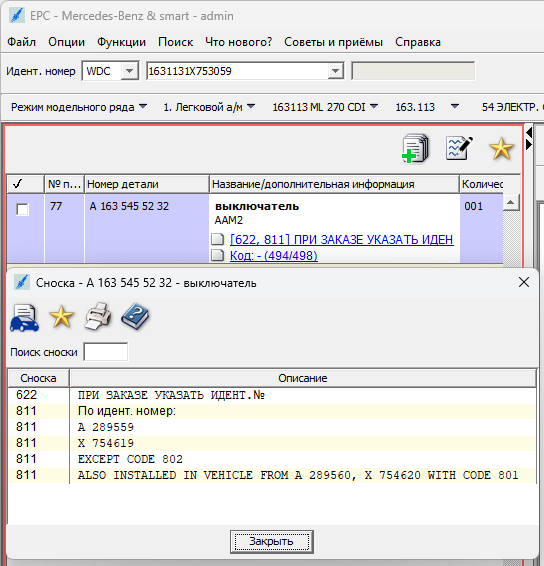544x566 pixels.
Task: Click the add to shopping list documents icon
Action: [415, 148]
